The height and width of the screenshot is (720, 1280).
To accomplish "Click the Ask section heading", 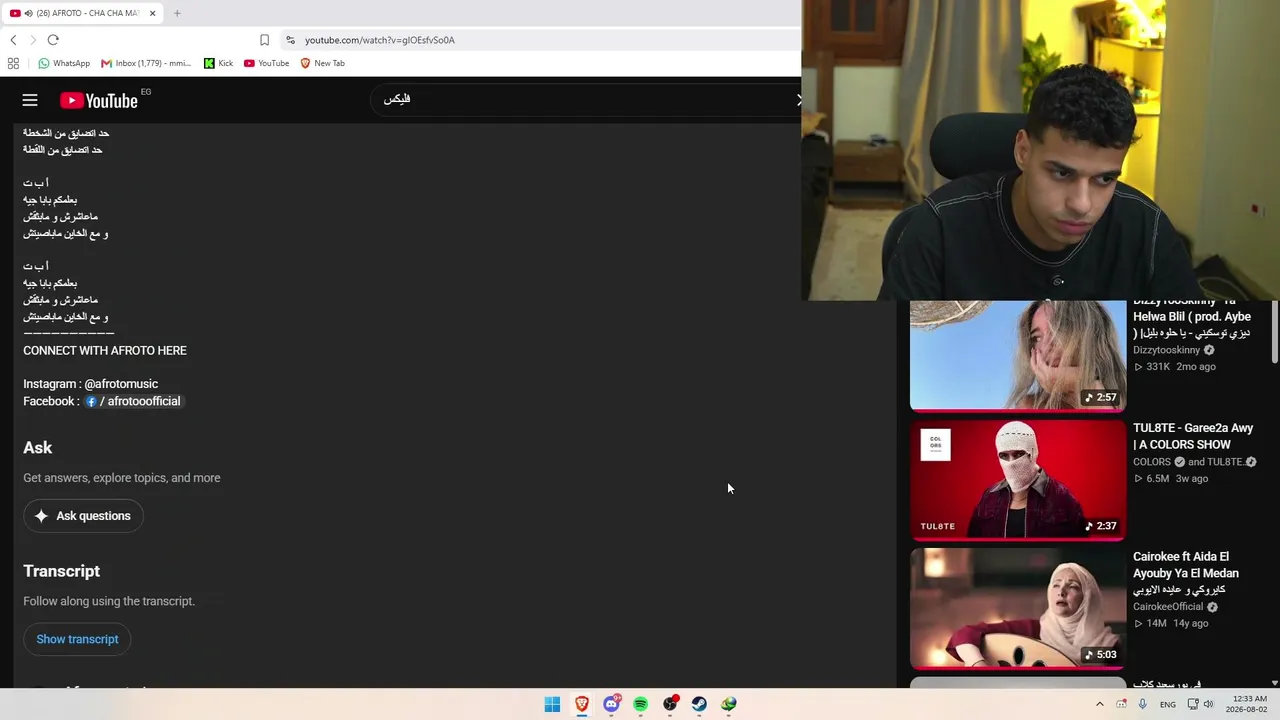I will pos(38,448).
